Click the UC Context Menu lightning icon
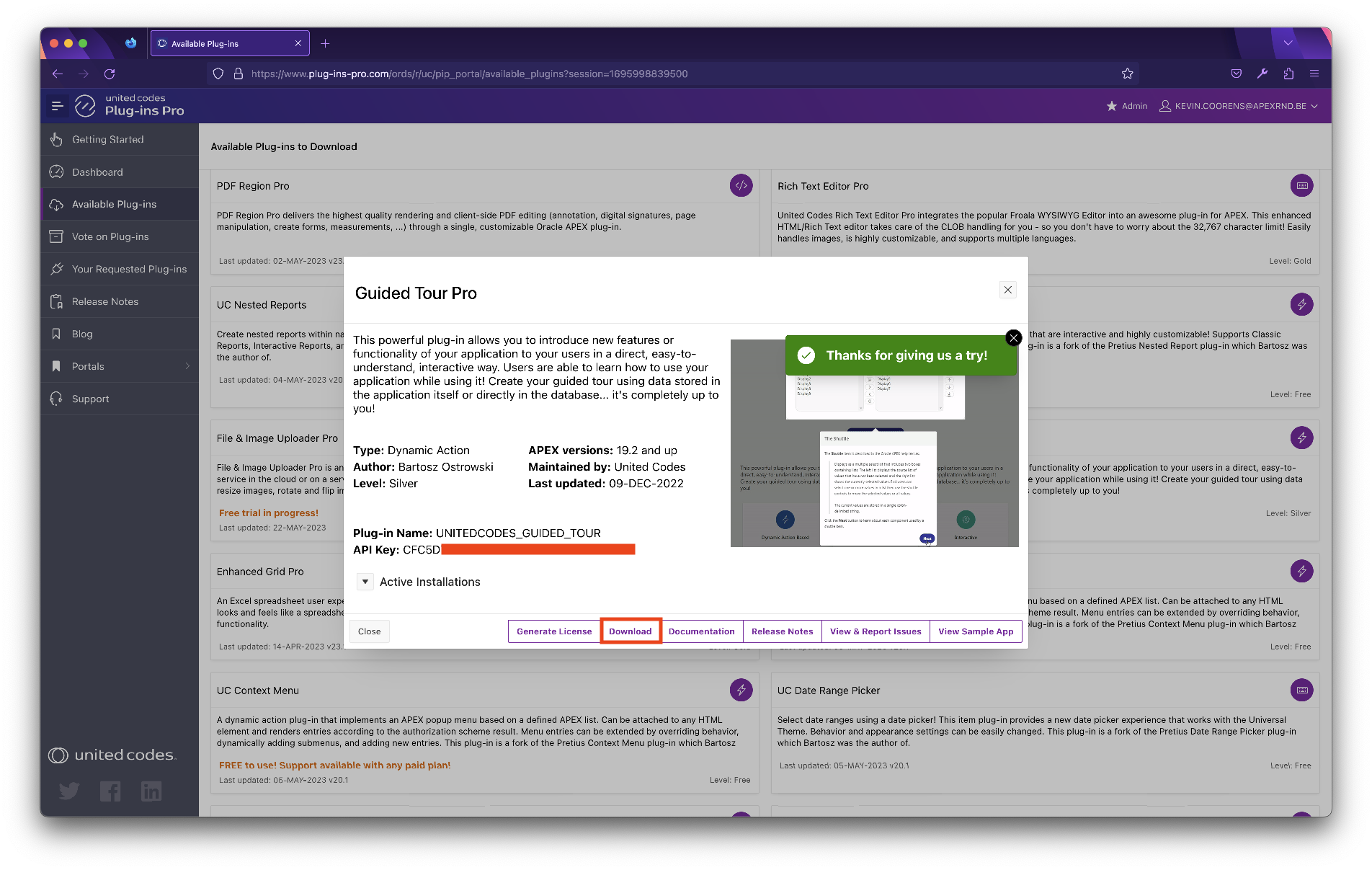The image size is (1372, 870). (x=741, y=690)
